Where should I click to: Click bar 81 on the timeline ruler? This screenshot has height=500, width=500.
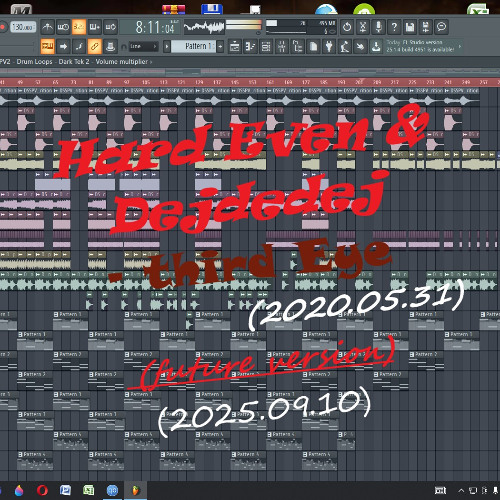[x=91, y=82]
